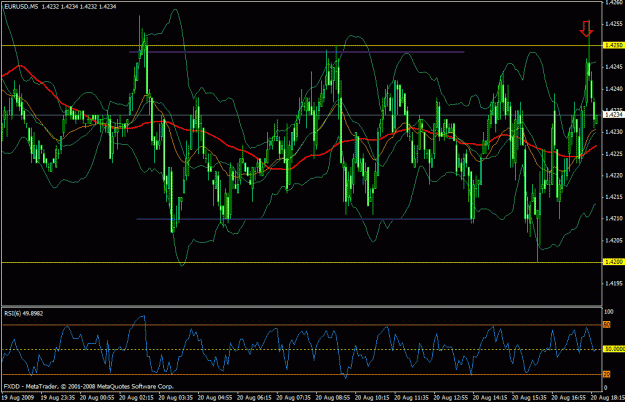The height and width of the screenshot is (402, 625).
Task: Click the 20 Aug 15:35 time label
Action: tap(529, 397)
